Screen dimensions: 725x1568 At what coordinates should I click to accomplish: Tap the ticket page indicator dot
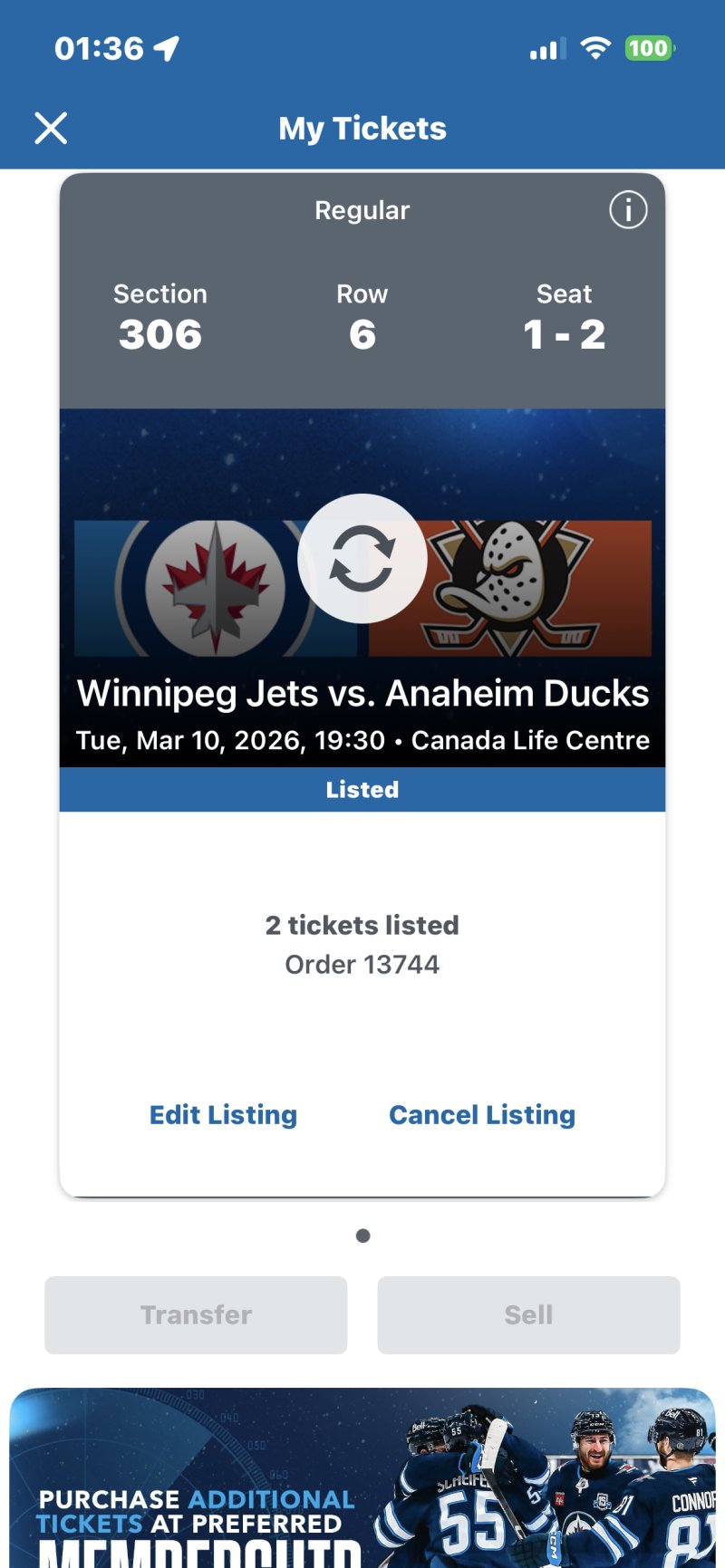362,1236
